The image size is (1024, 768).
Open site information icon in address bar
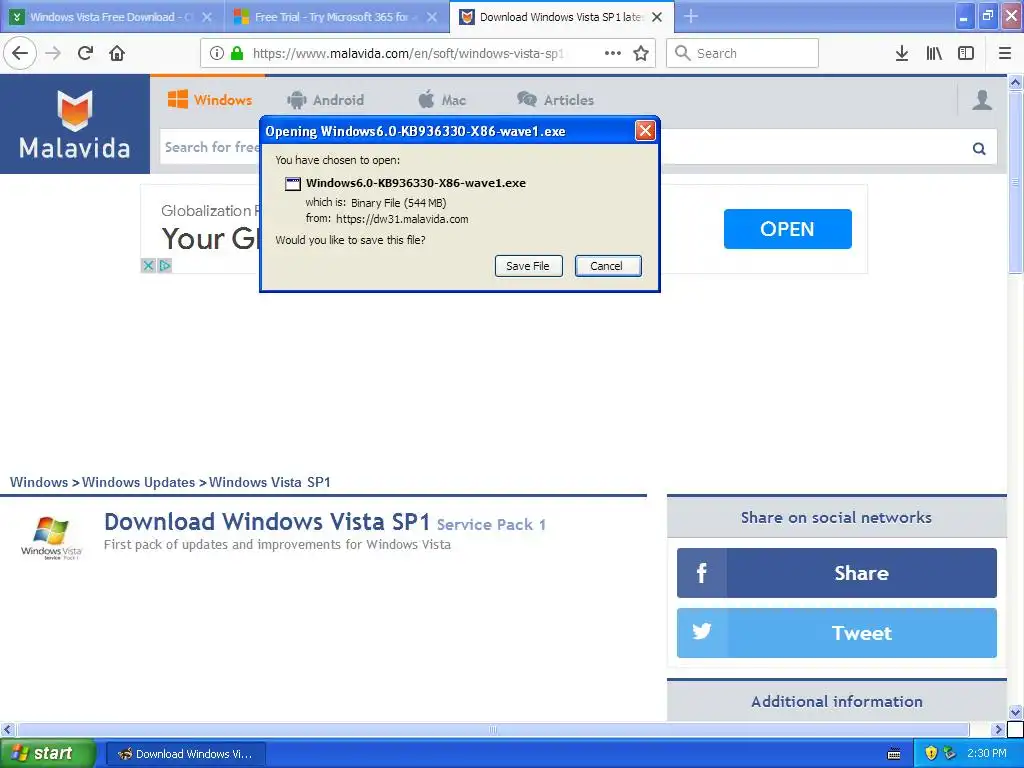coord(217,53)
